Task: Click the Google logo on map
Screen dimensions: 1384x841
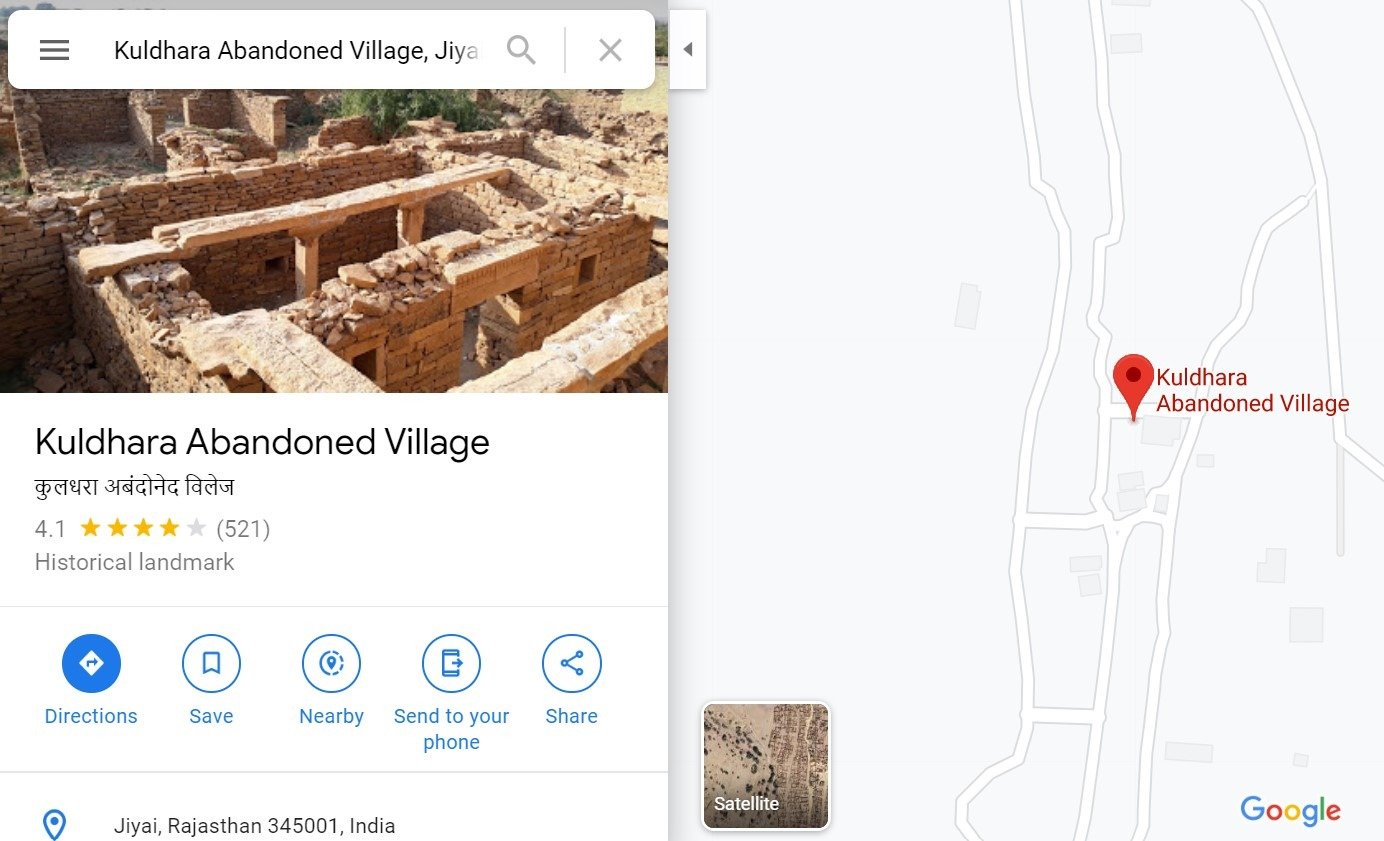Action: (1290, 810)
